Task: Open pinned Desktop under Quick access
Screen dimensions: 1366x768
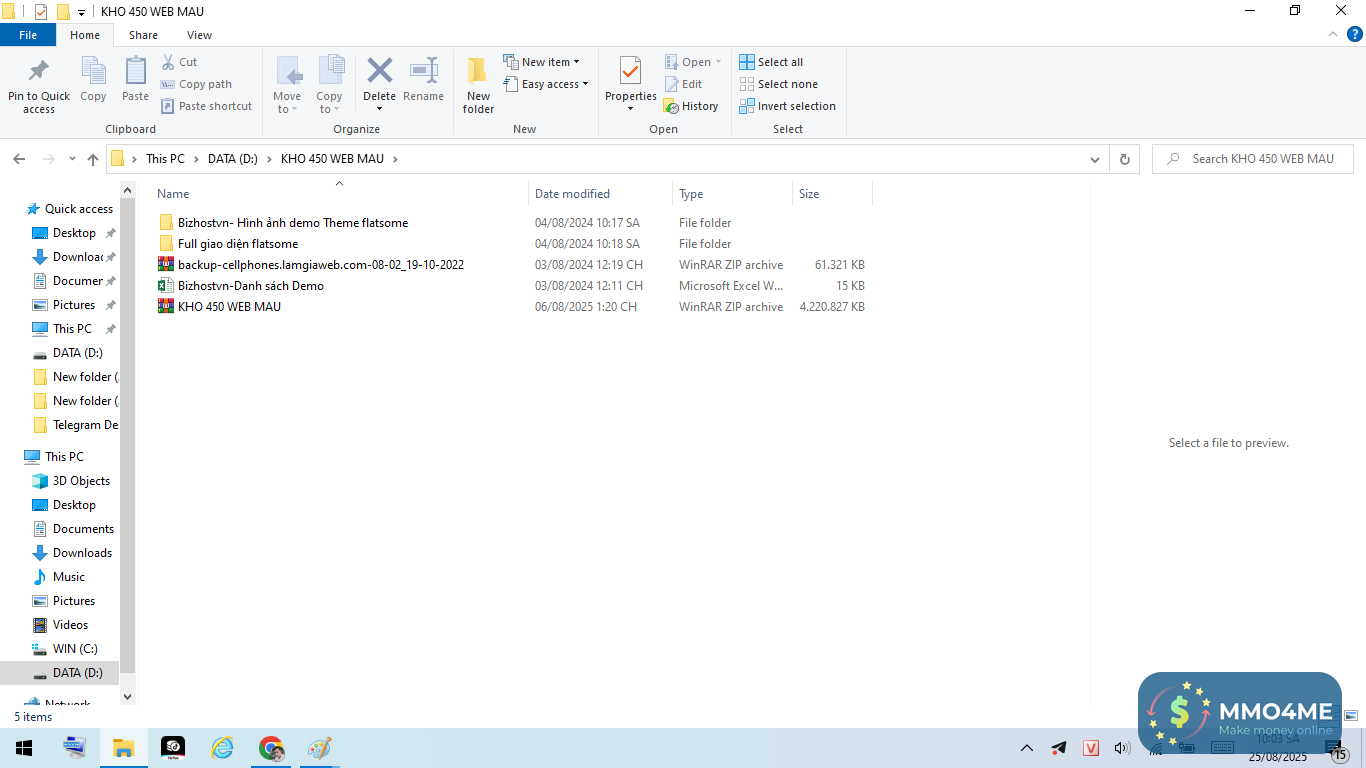Action: 74,233
